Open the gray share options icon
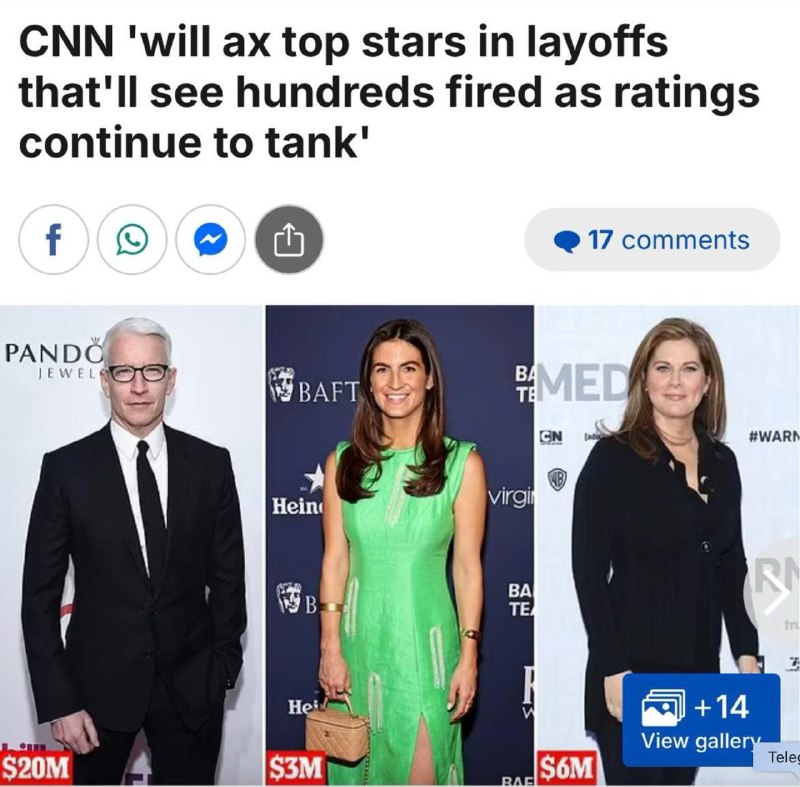This screenshot has height=787, width=800. pyautogui.click(x=289, y=240)
